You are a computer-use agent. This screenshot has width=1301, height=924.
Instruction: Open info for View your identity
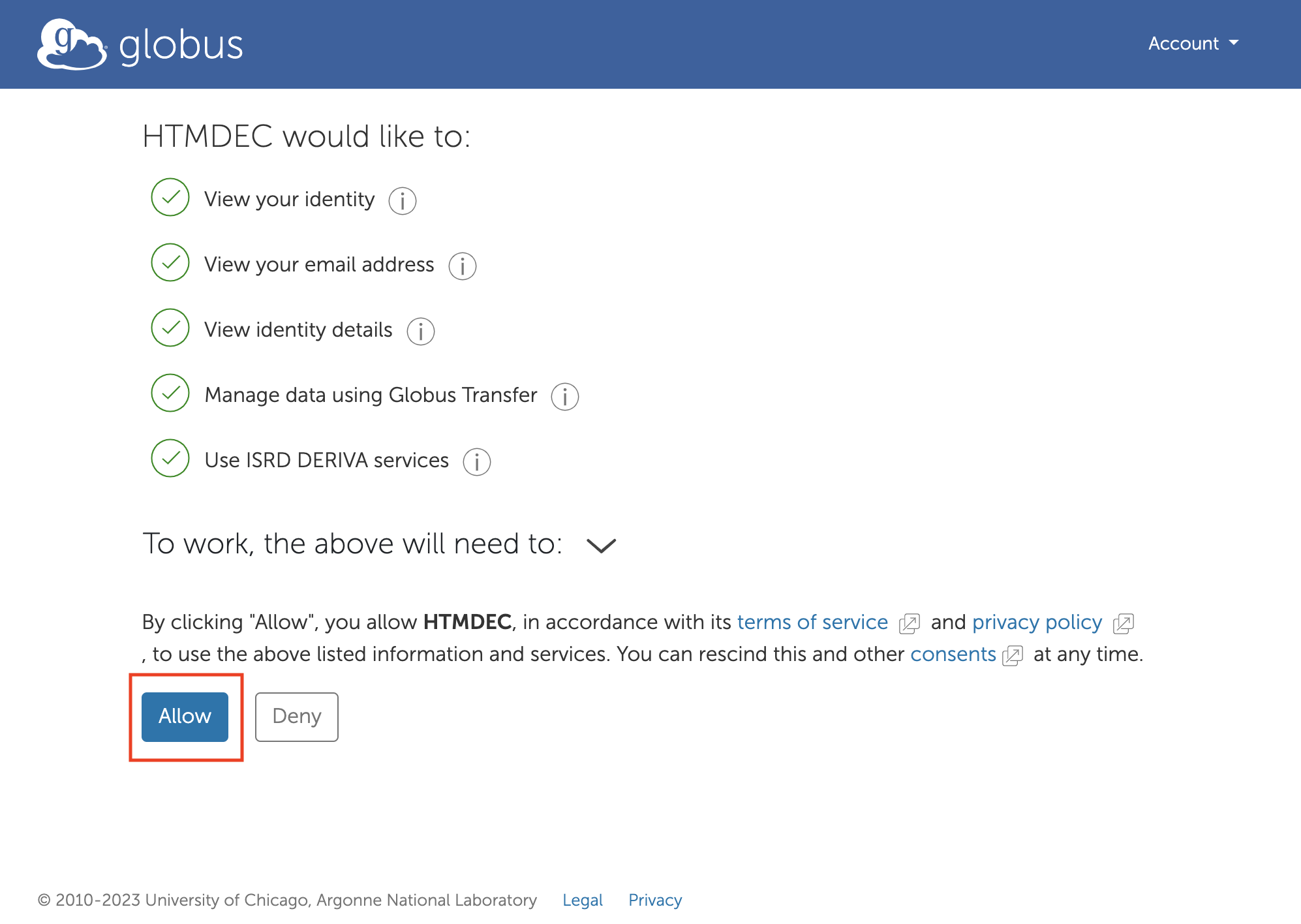(x=403, y=200)
